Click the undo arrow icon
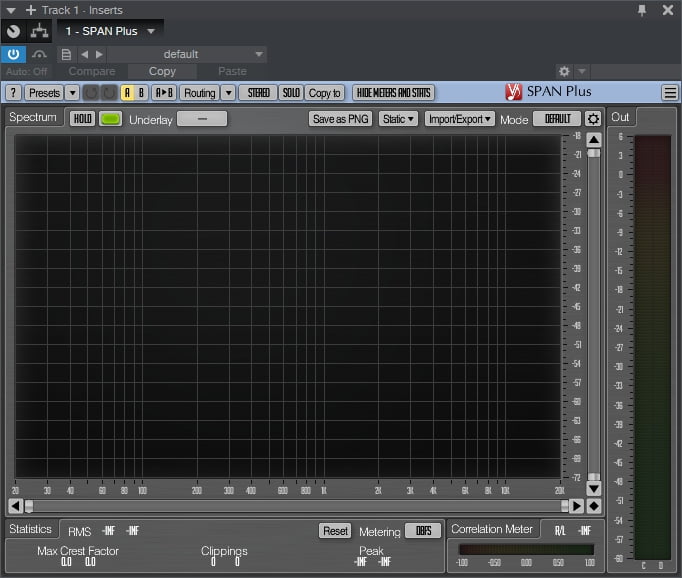Viewport: 682px width, 578px height. click(91, 93)
